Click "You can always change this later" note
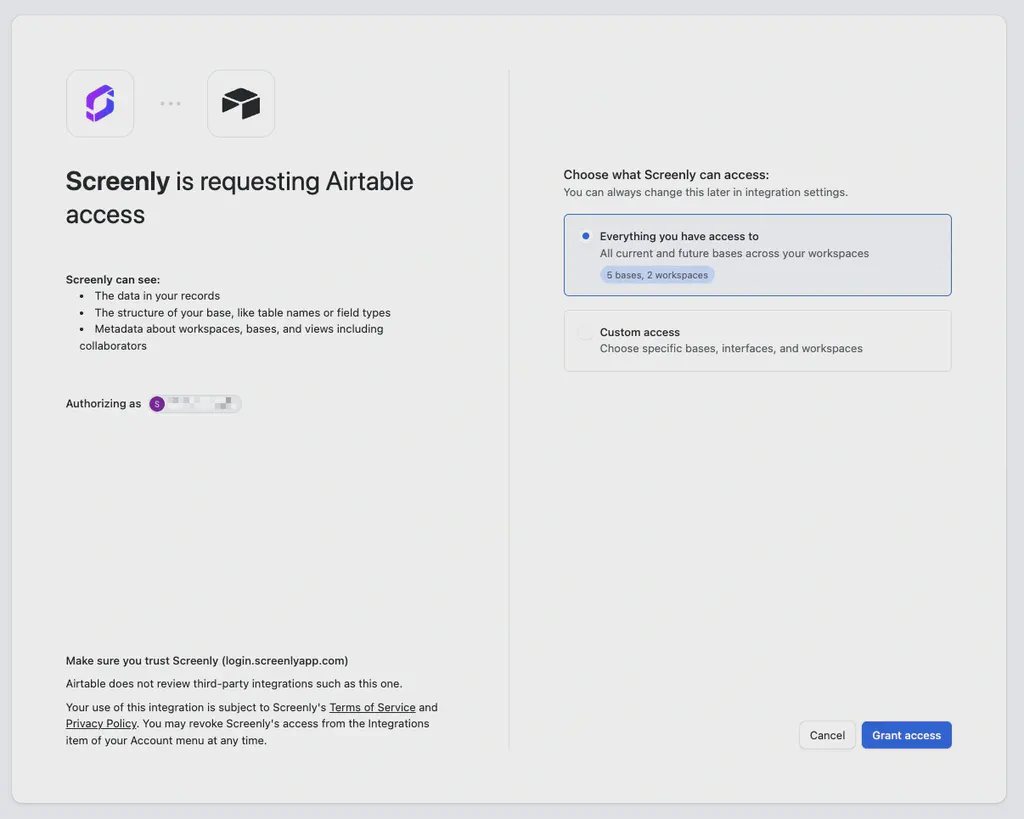Image resolution: width=1024 pixels, height=819 pixels. coord(705,193)
